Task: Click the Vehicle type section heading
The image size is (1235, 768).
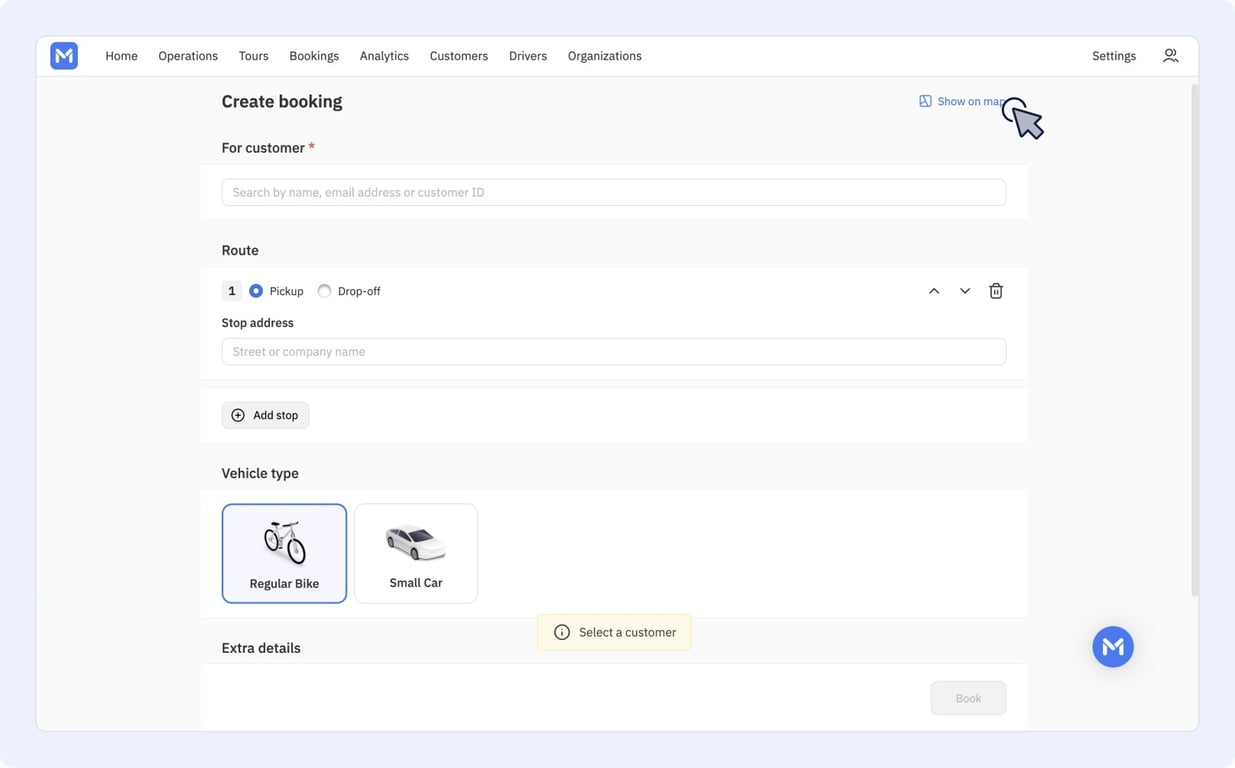Action: click(260, 473)
